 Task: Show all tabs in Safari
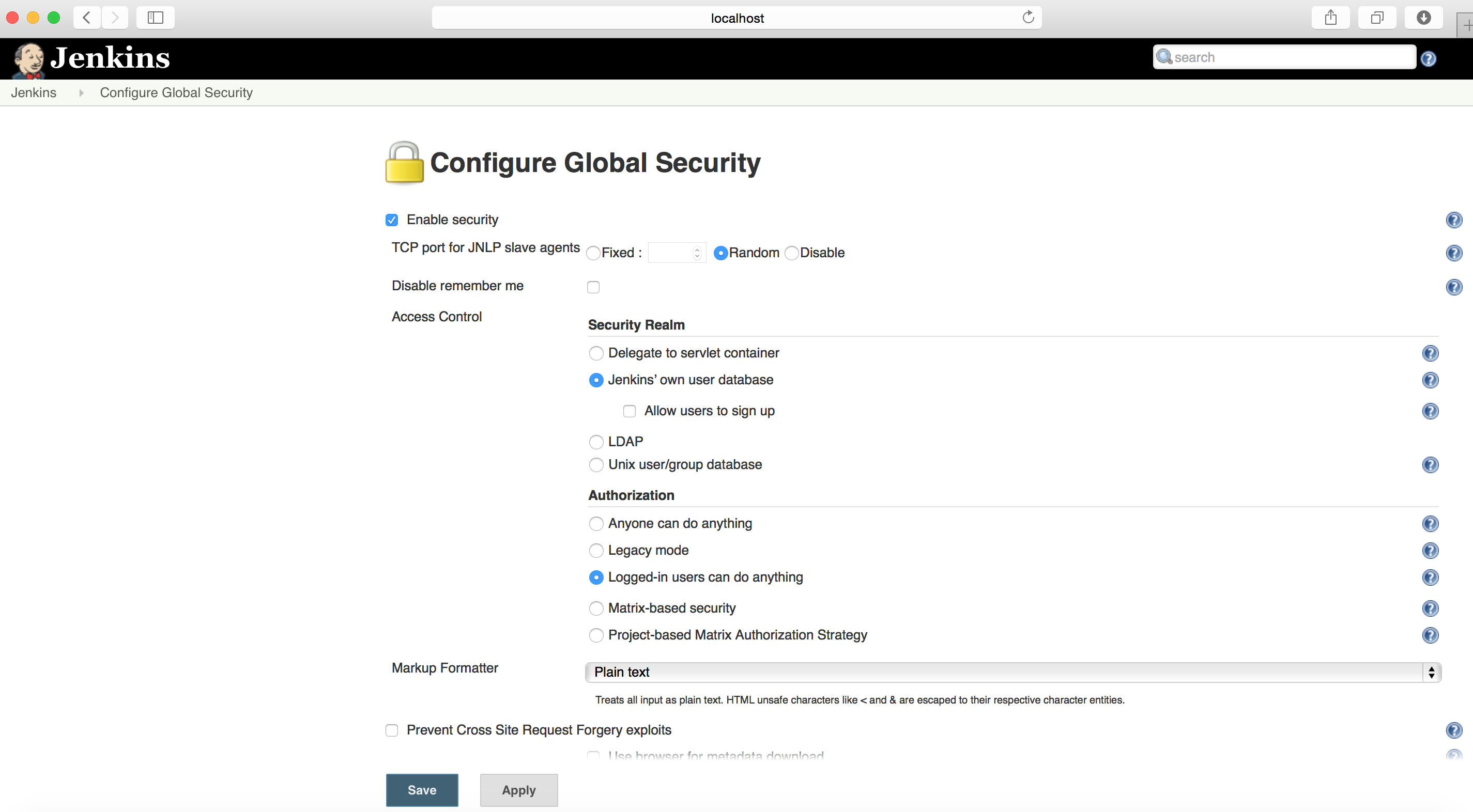(x=1377, y=18)
